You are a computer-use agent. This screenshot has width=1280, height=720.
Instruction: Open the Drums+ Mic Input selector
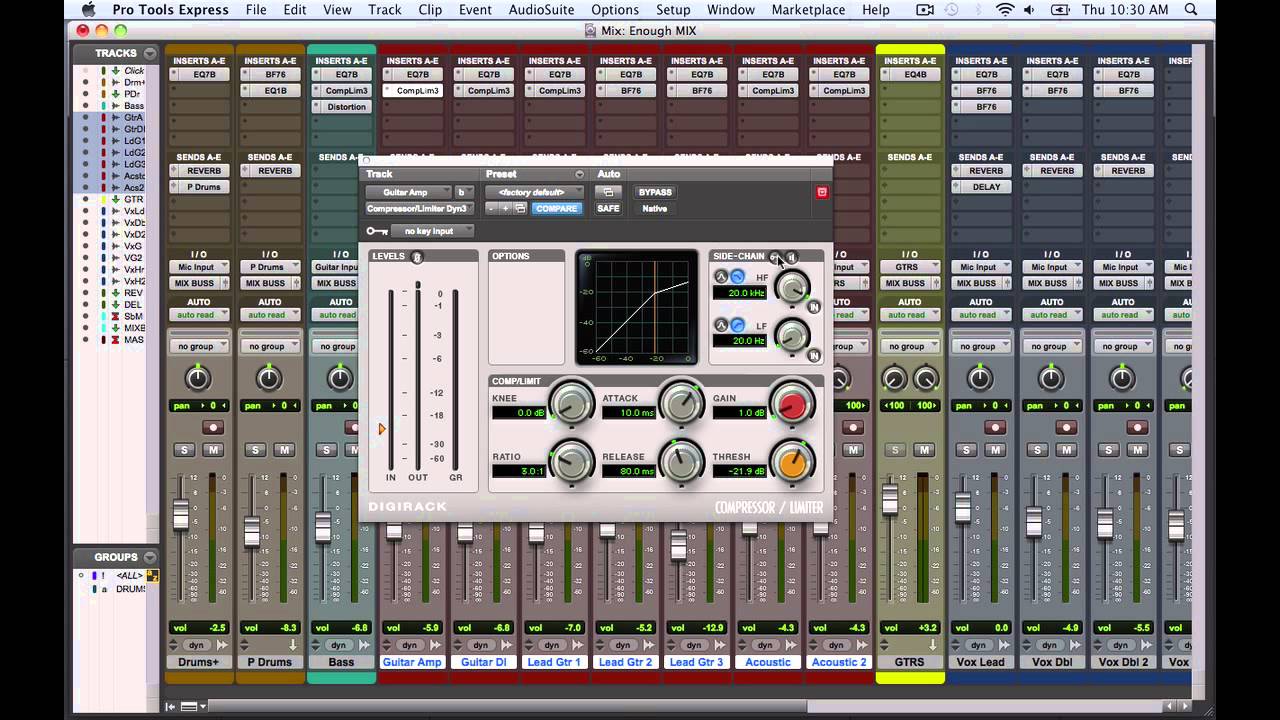click(x=198, y=267)
